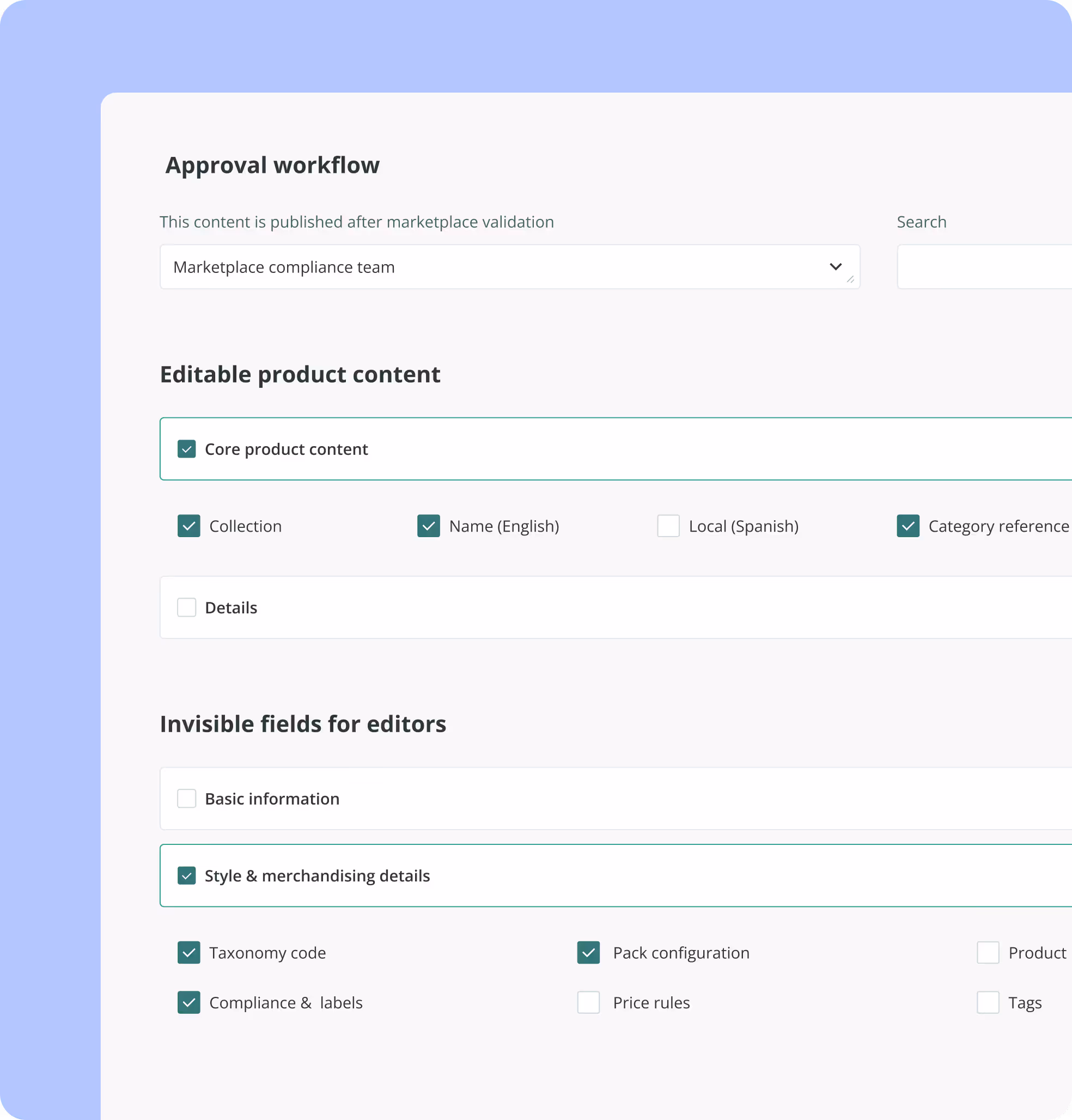The image size is (1072, 1120).
Task: Enable the Local (Spanish) checkbox
Action: pos(667,526)
